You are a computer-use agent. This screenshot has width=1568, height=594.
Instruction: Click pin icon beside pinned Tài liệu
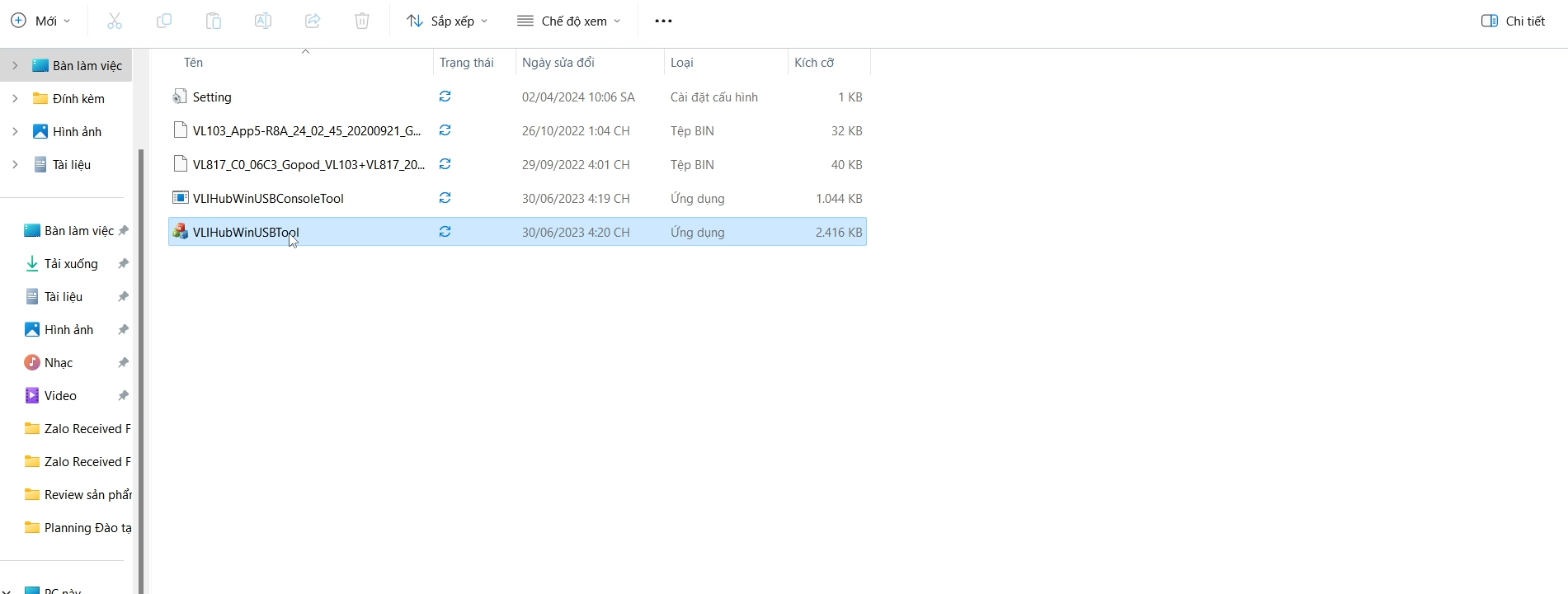(123, 297)
